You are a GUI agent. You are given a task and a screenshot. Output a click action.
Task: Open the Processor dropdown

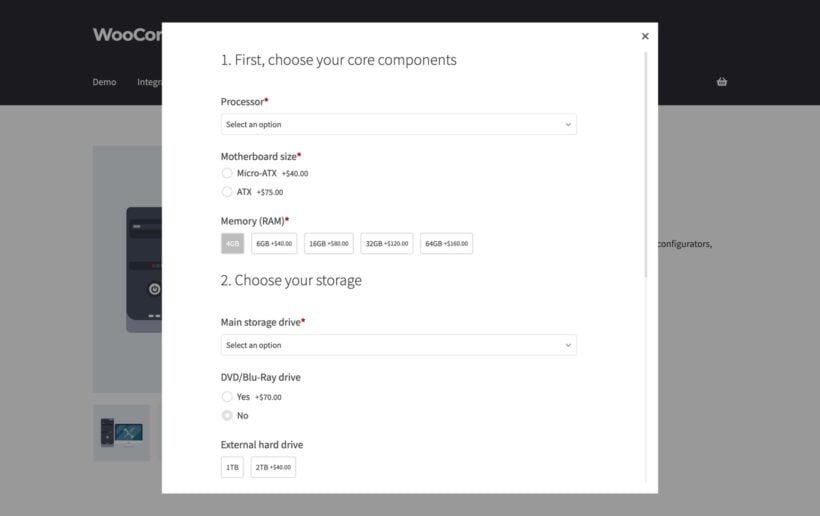pos(398,124)
